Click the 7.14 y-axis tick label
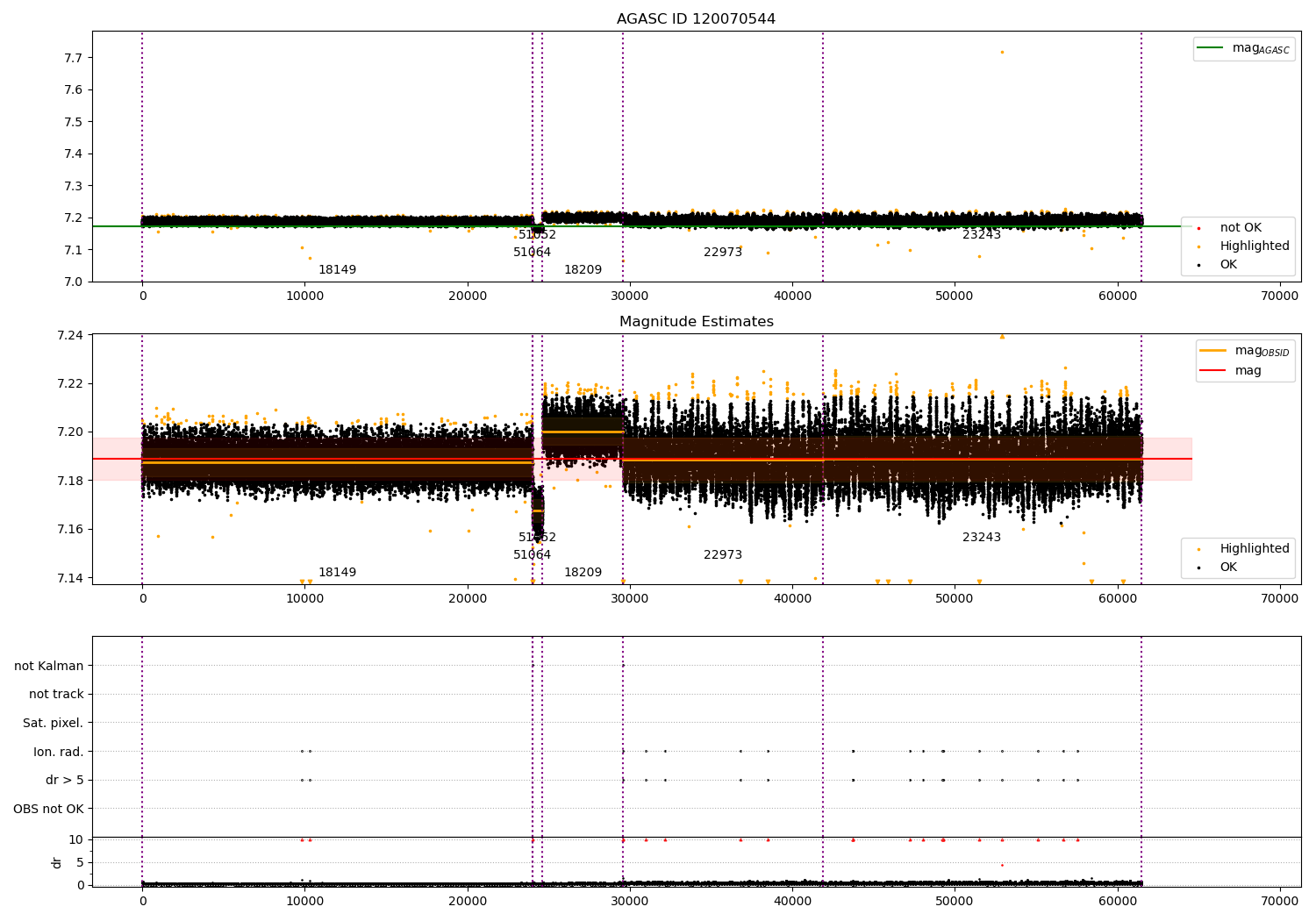The image size is (1316, 921). pyautogui.click(x=70, y=578)
